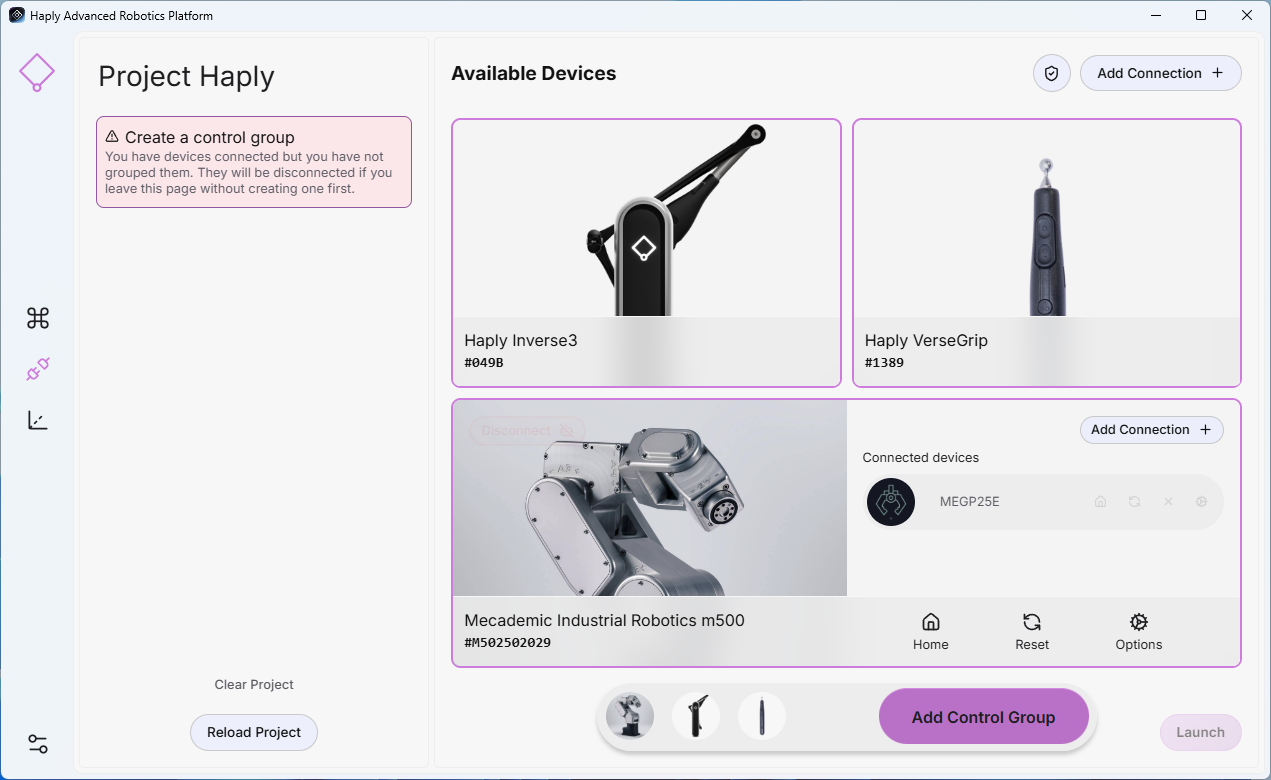Viewport: 1271px width, 780px height.
Task: Click top Add Connection button
Action: coord(1160,73)
